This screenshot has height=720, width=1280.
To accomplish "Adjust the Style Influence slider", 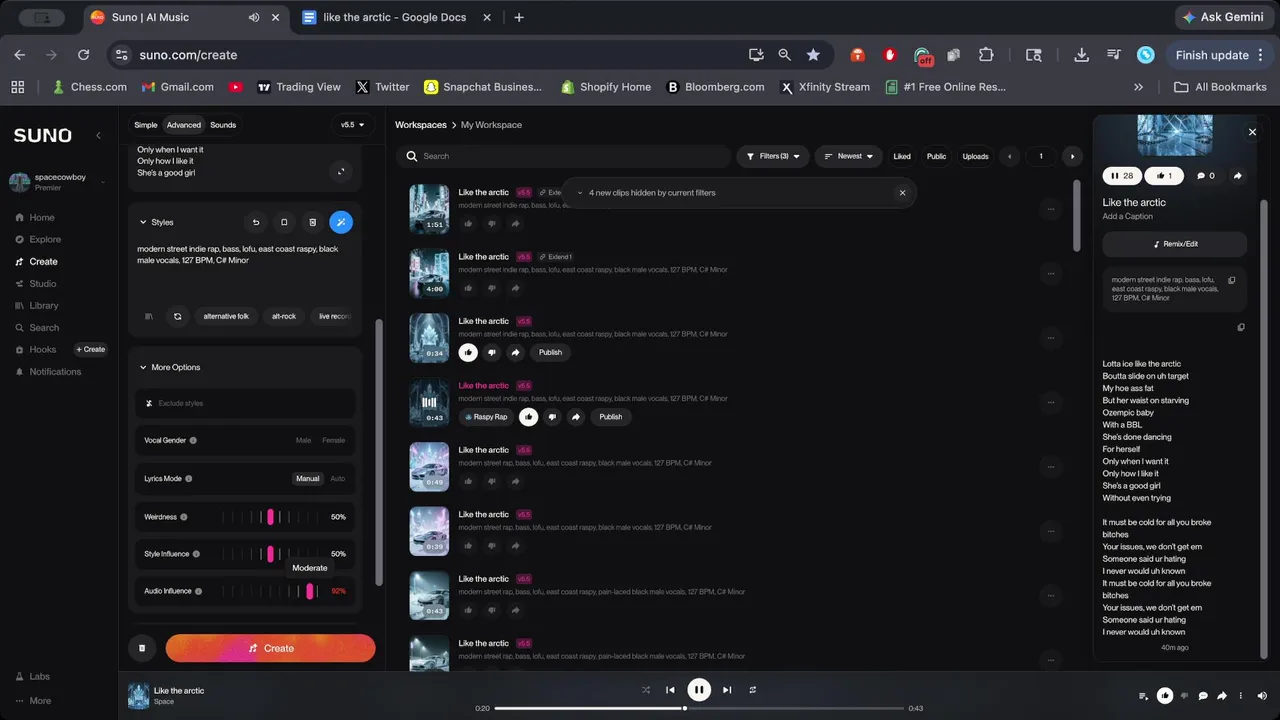I will [271, 554].
